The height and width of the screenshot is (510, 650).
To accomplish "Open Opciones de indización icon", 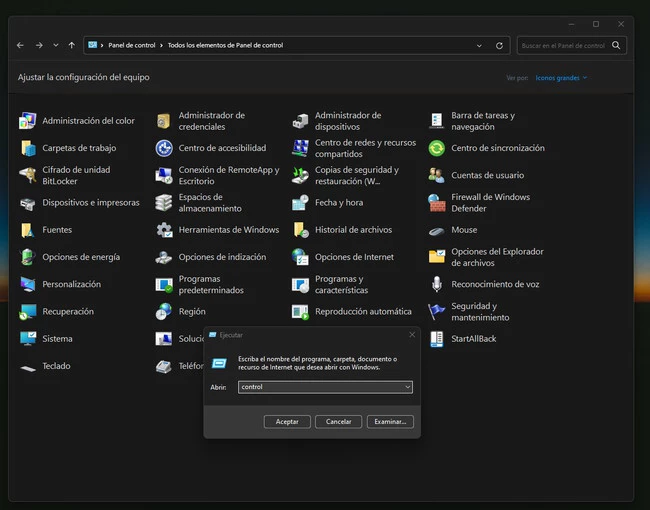I will point(164,257).
